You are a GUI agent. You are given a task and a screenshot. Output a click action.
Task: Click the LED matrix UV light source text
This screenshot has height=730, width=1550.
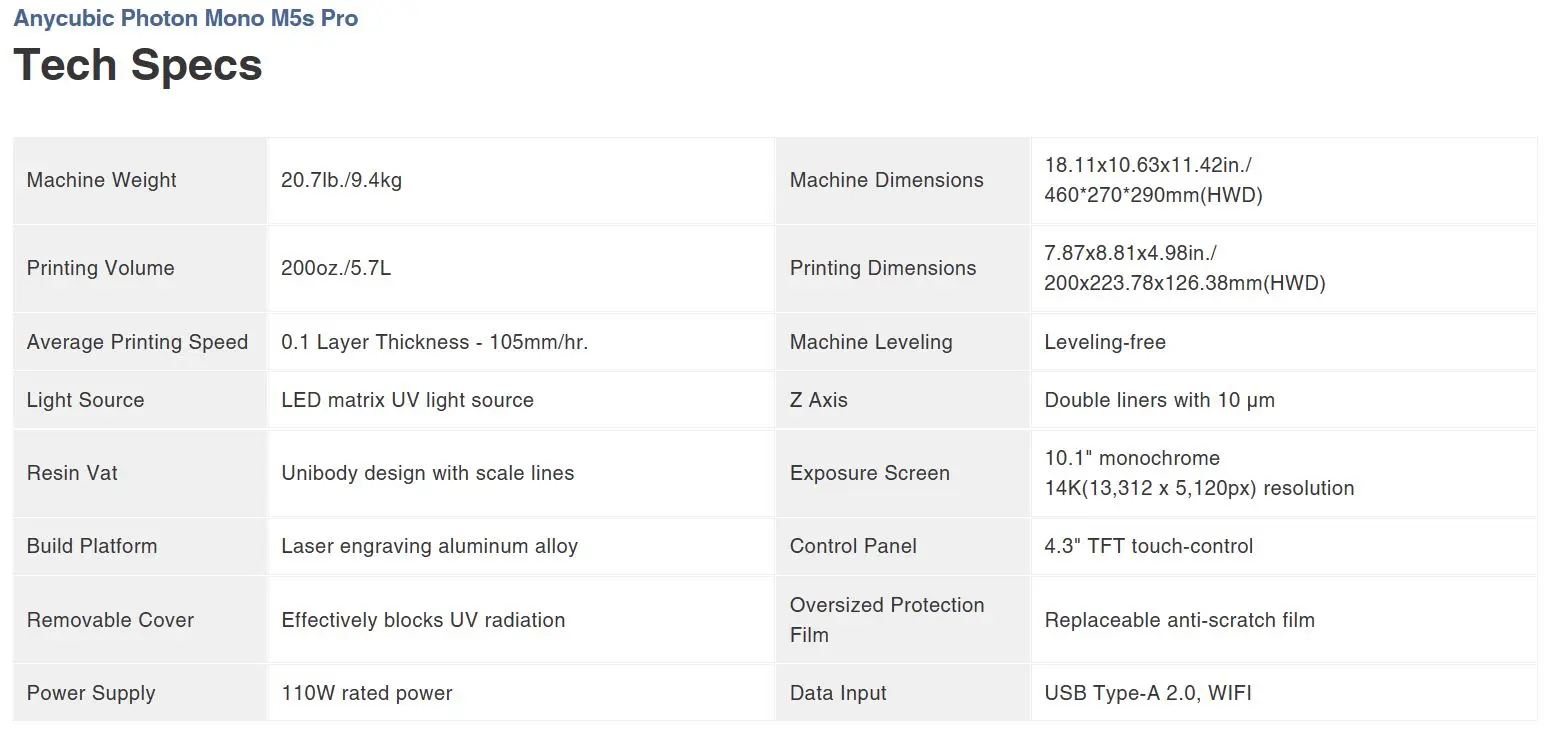pyautogui.click(x=407, y=400)
